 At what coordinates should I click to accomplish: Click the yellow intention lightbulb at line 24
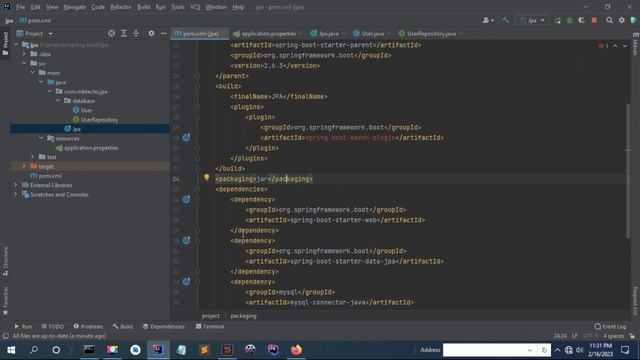(207, 177)
